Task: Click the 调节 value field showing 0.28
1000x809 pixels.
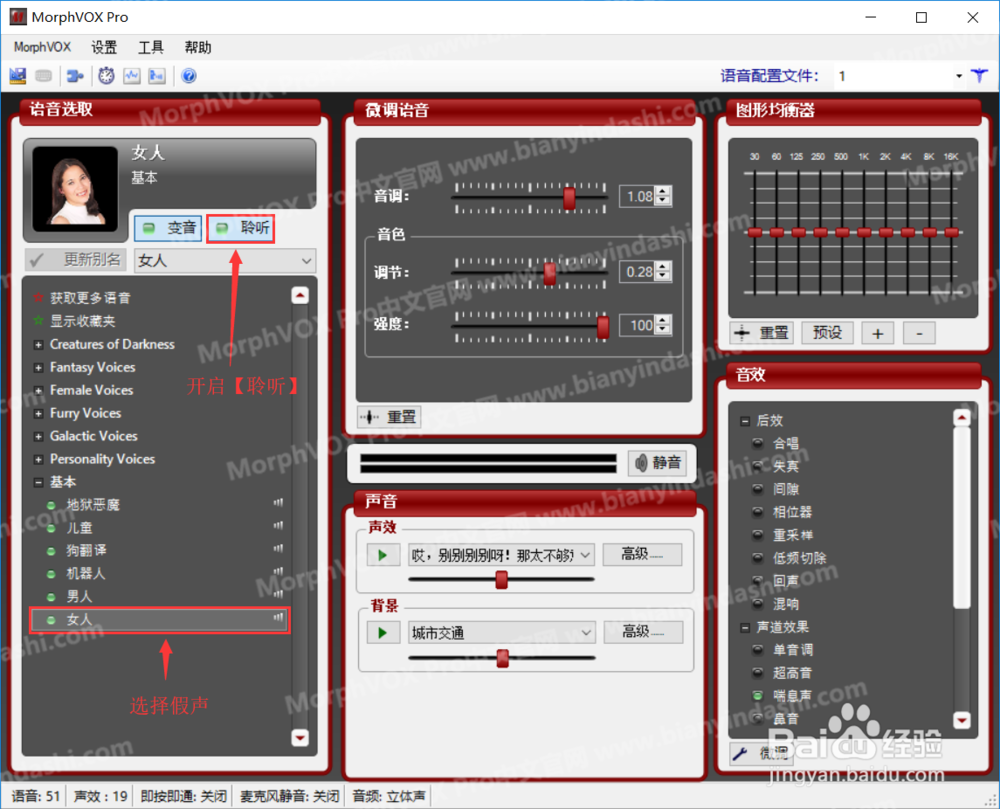Action: point(638,272)
